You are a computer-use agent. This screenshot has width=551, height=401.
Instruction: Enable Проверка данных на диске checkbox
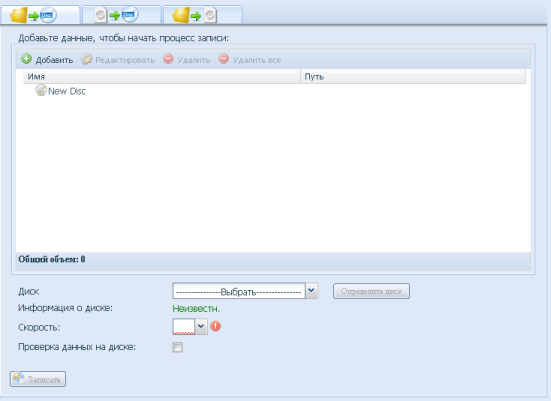coord(177,347)
